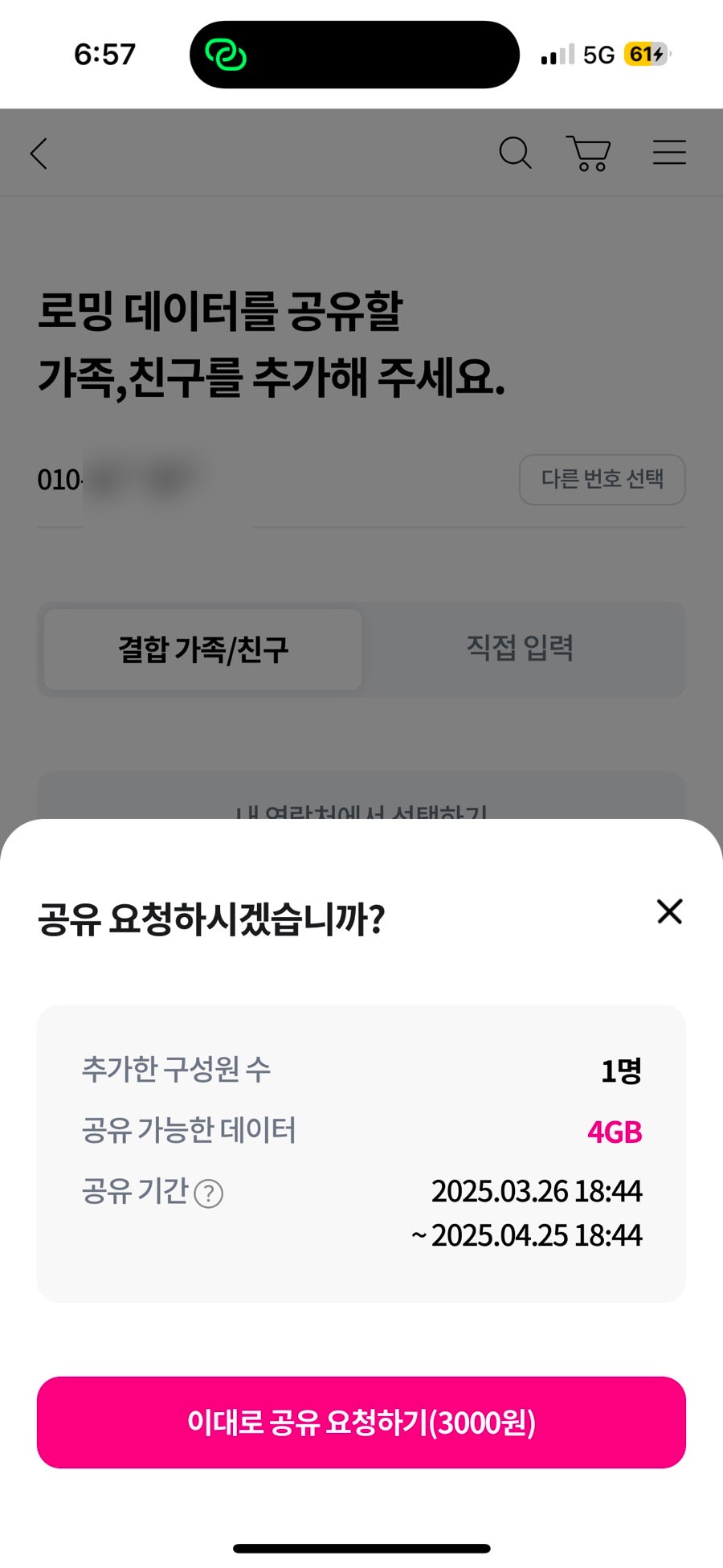Tap the 6:57 clock in status bar

tap(104, 55)
